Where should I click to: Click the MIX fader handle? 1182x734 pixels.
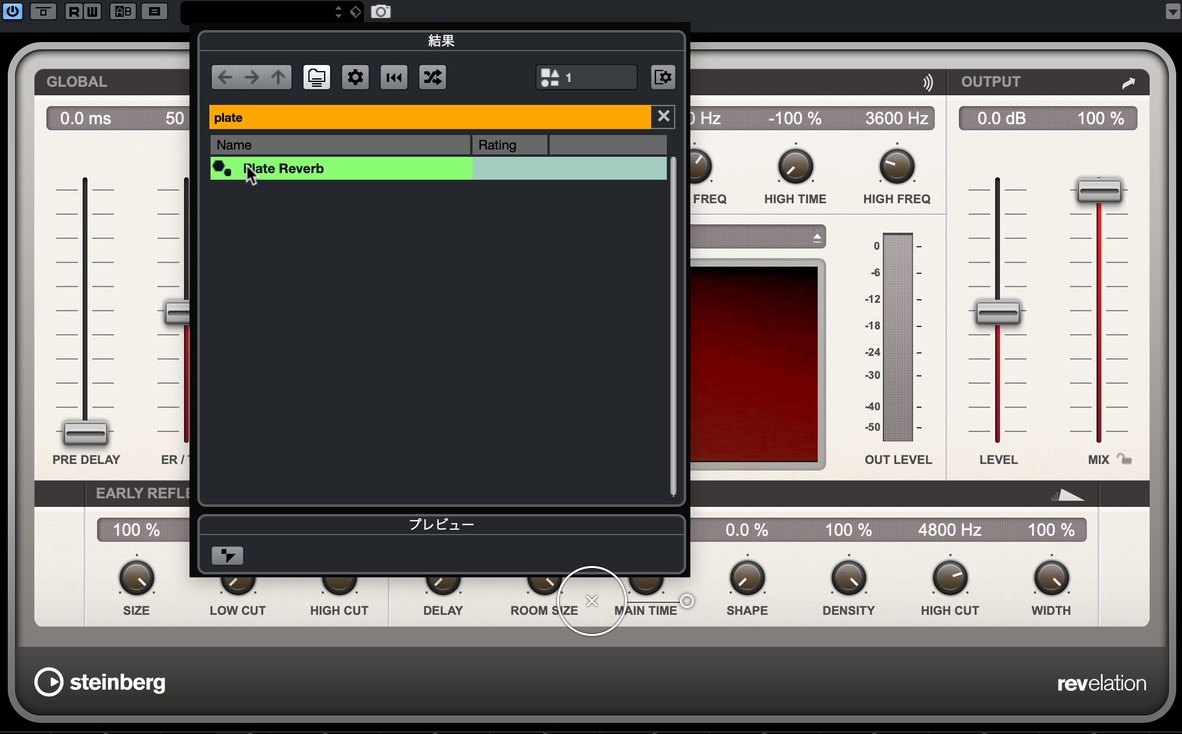pos(1099,190)
